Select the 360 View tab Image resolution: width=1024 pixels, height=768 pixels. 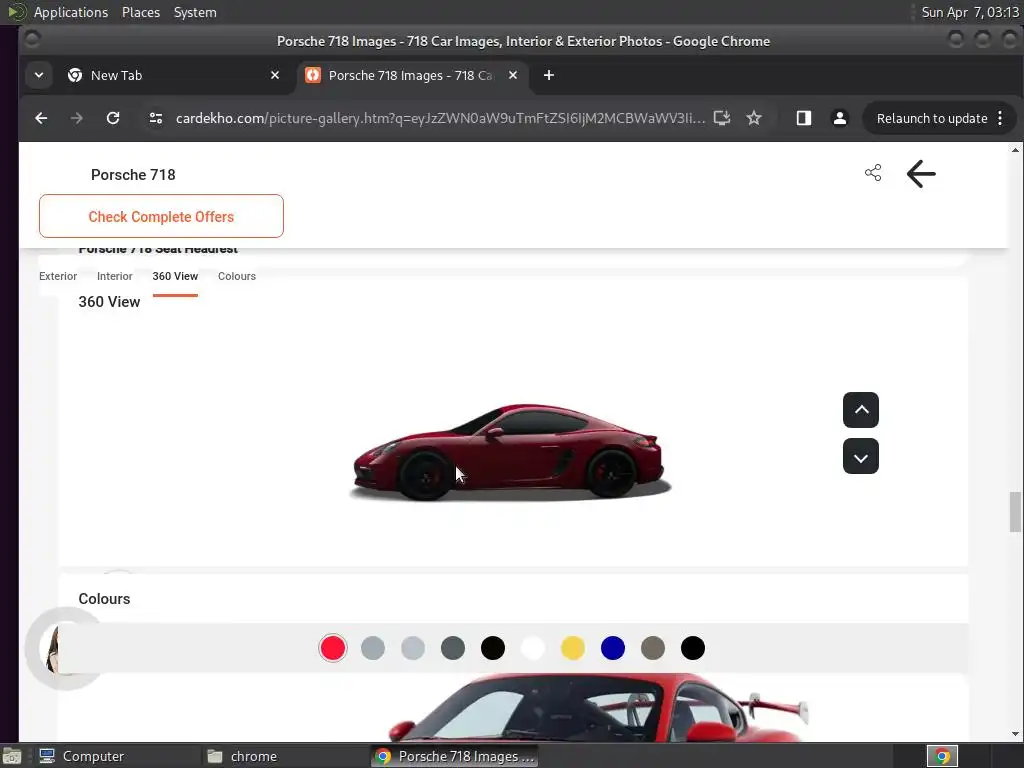(175, 276)
